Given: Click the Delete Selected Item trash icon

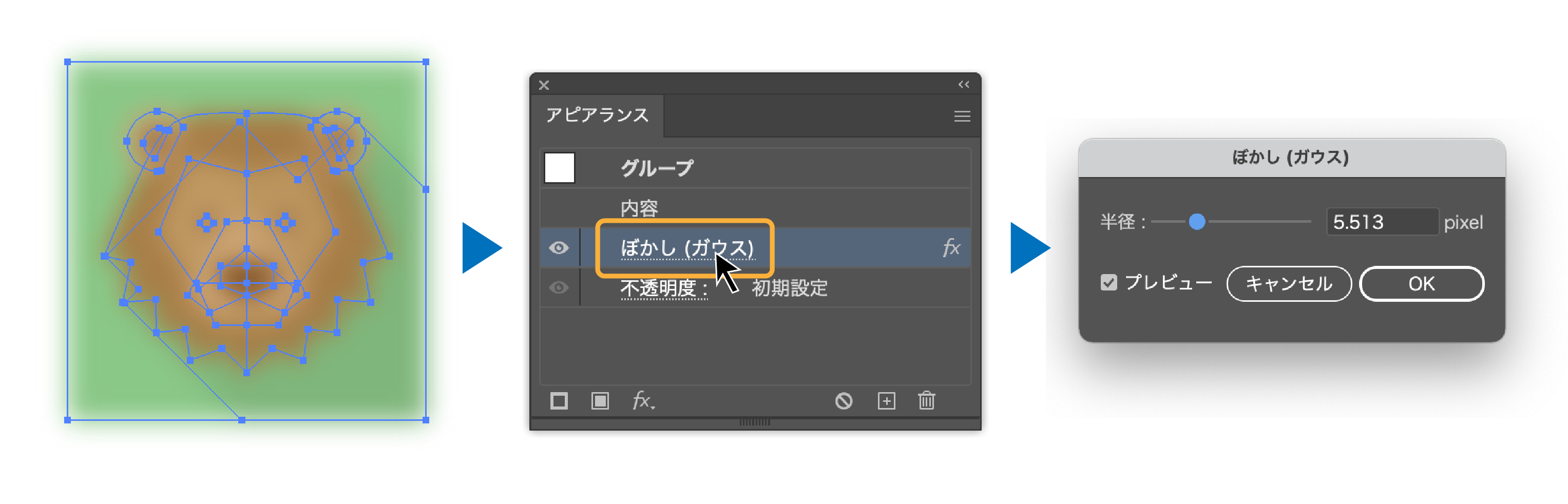Looking at the screenshot, I should (926, 400).
